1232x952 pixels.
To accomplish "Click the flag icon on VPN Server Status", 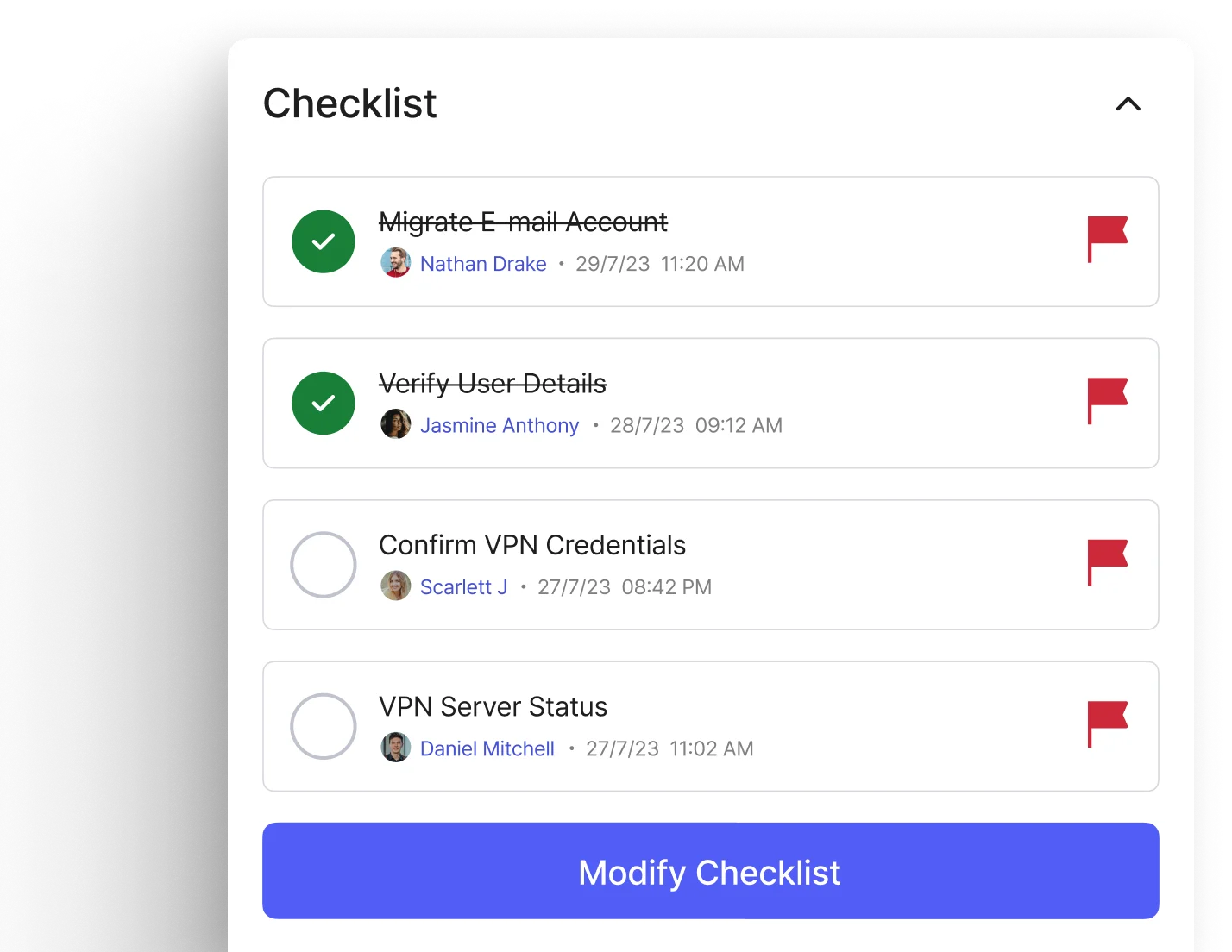I will (x=1107, y=723).
